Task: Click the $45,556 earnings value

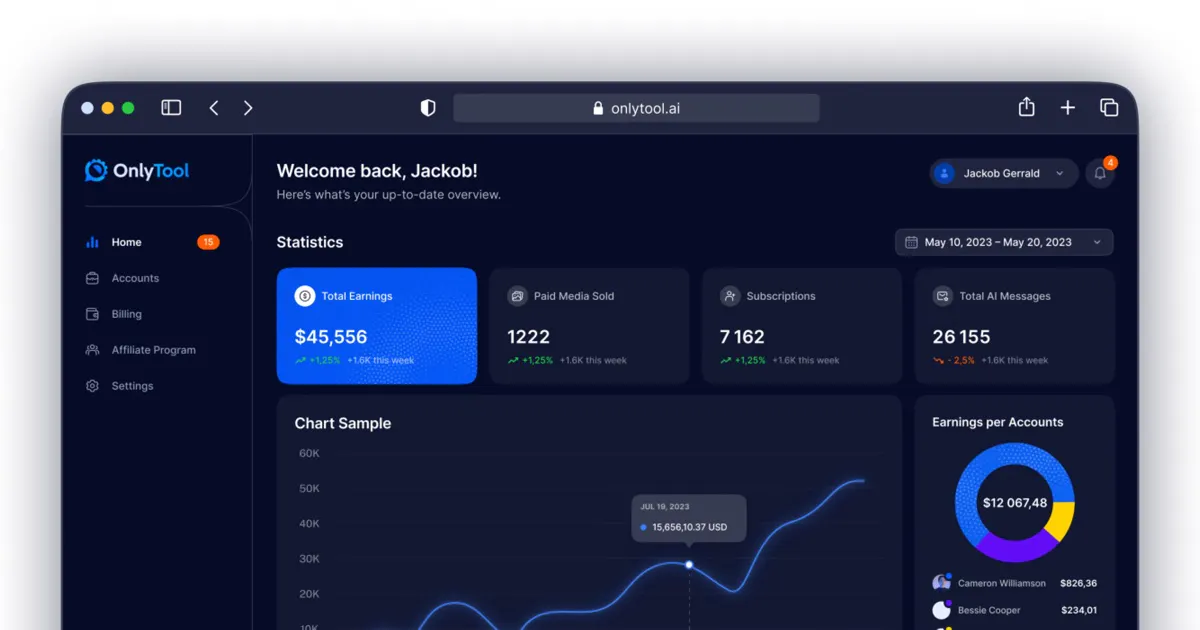Action: pyautogui.click(x=331, y=337)
